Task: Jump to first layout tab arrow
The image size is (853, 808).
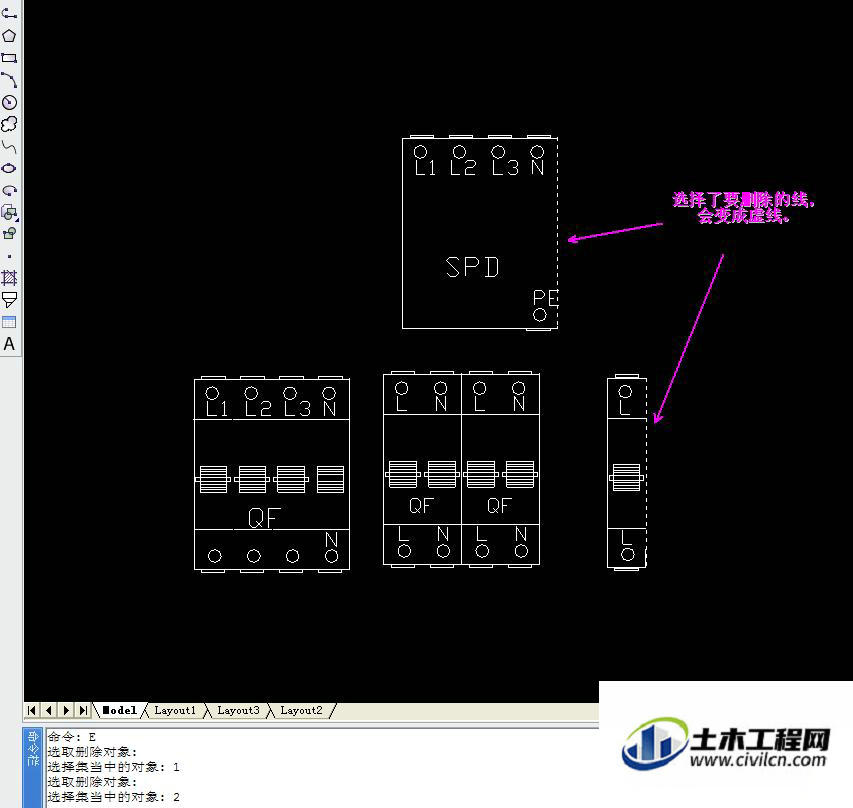Action: click(x=32, y=710)
